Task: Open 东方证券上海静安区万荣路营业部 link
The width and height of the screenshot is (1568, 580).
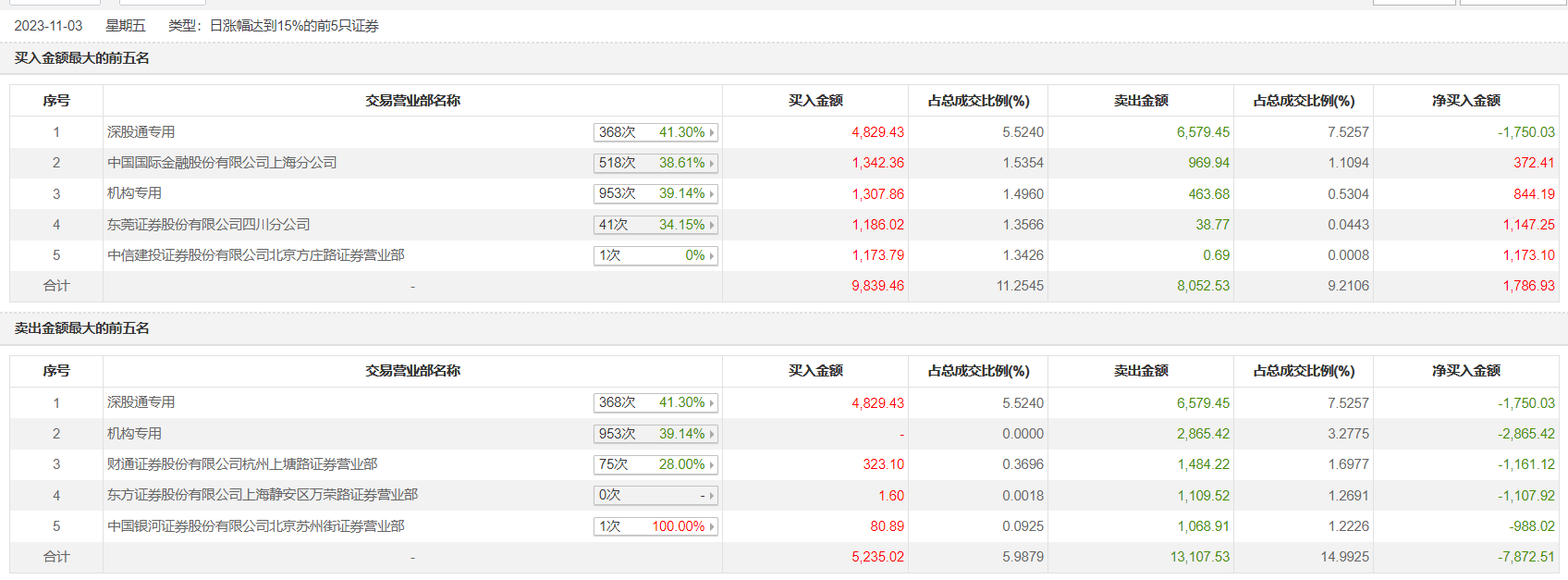Action: click(262, 495)
